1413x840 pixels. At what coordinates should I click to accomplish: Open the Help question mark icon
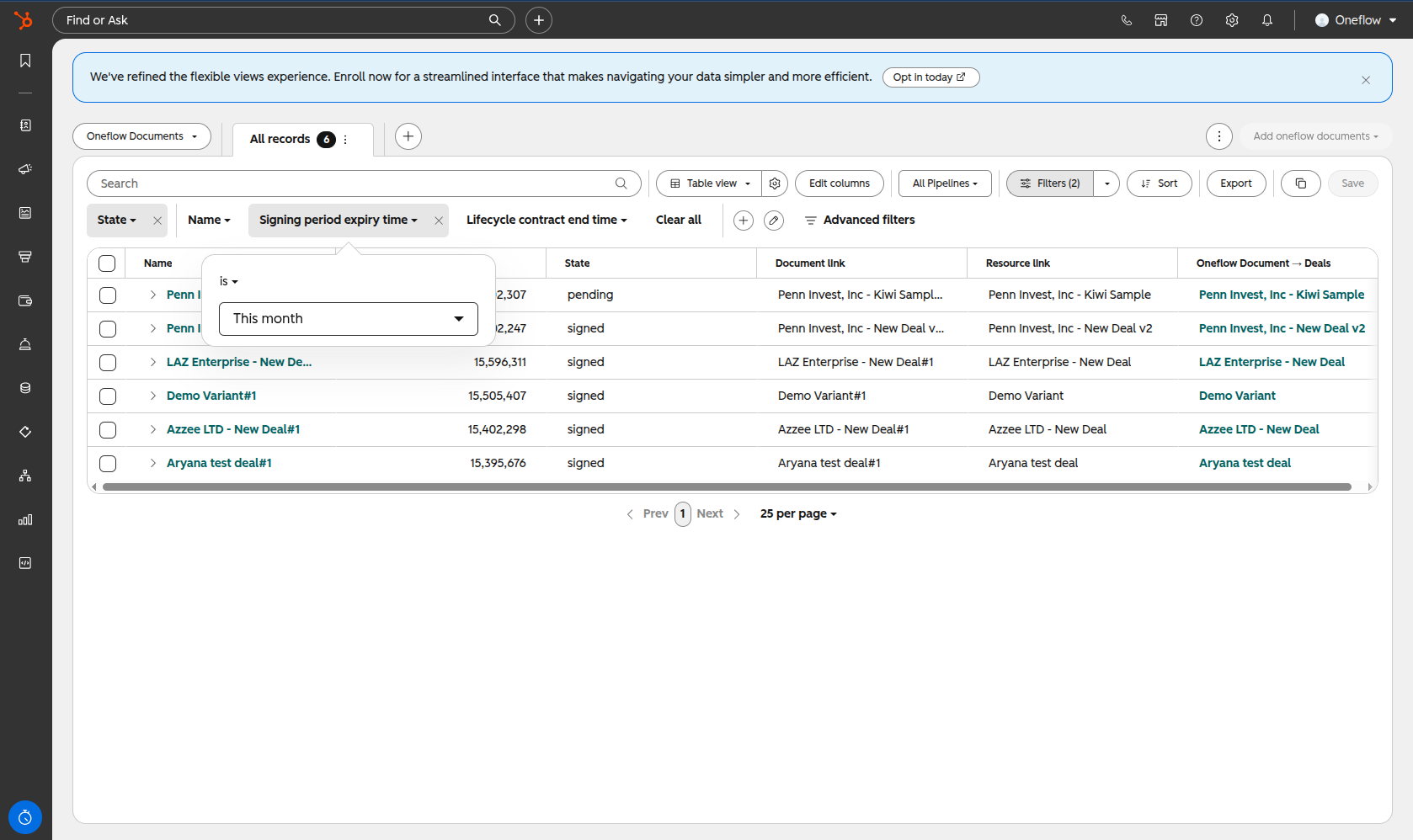1197,20
